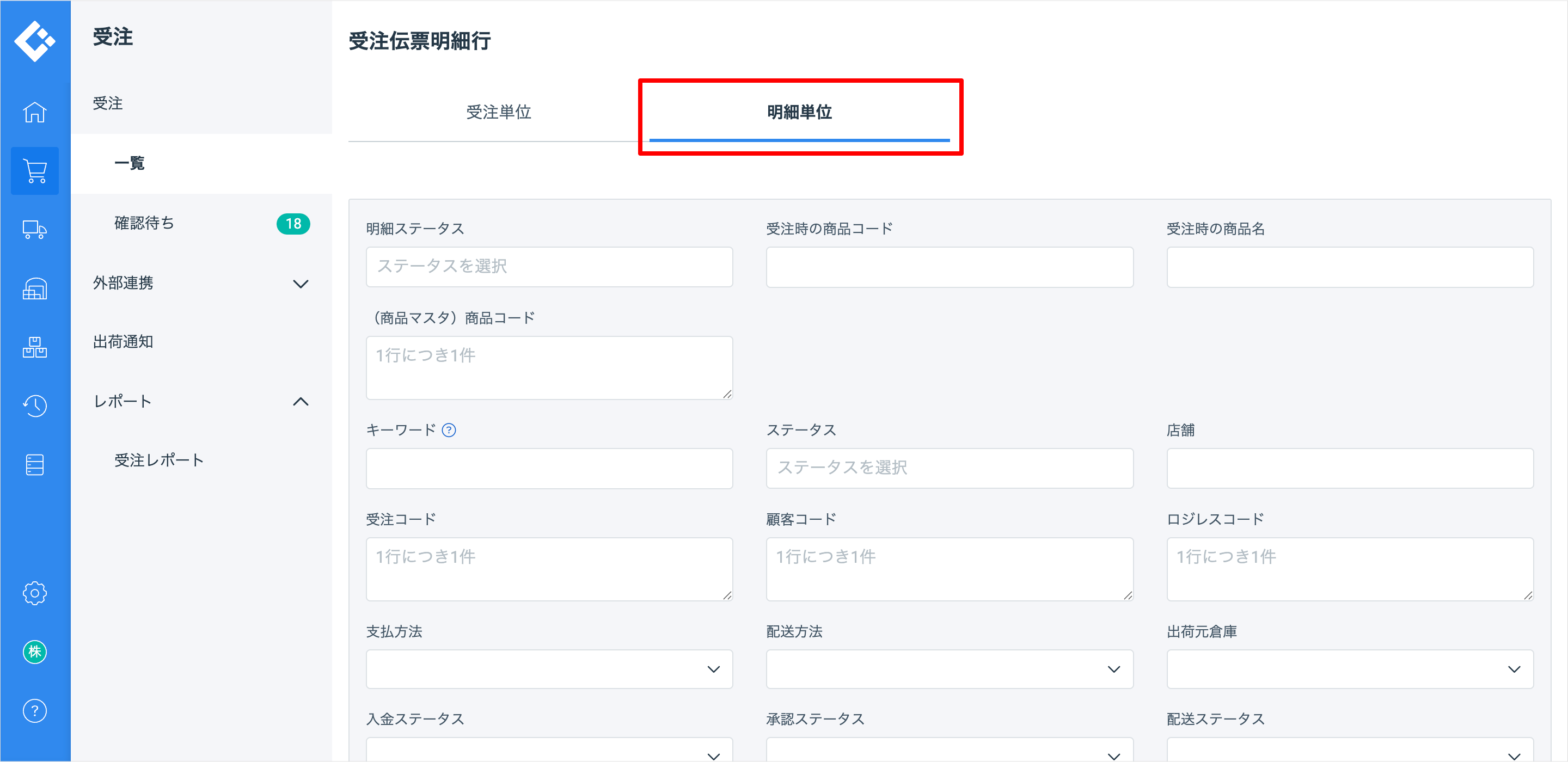The height and width of the screenshot is (762, 1568).
Task: Expand the 外部連携 menu section
Action: (201, 283)
